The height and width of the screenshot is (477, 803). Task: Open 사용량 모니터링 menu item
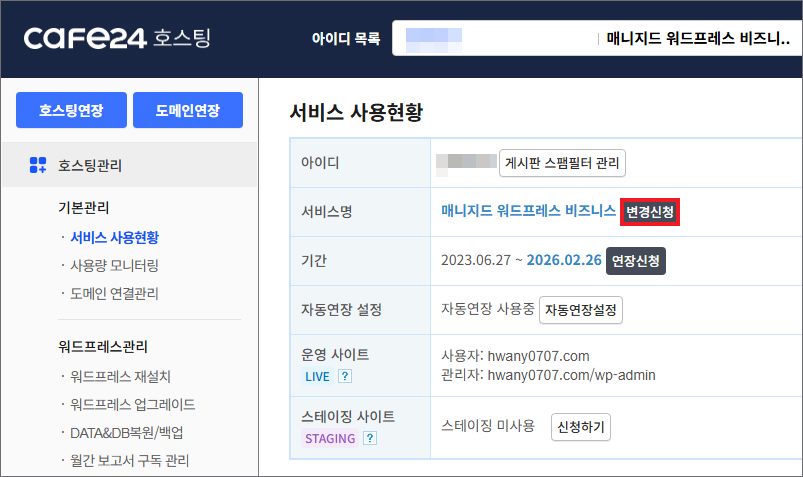pos(114,265)
